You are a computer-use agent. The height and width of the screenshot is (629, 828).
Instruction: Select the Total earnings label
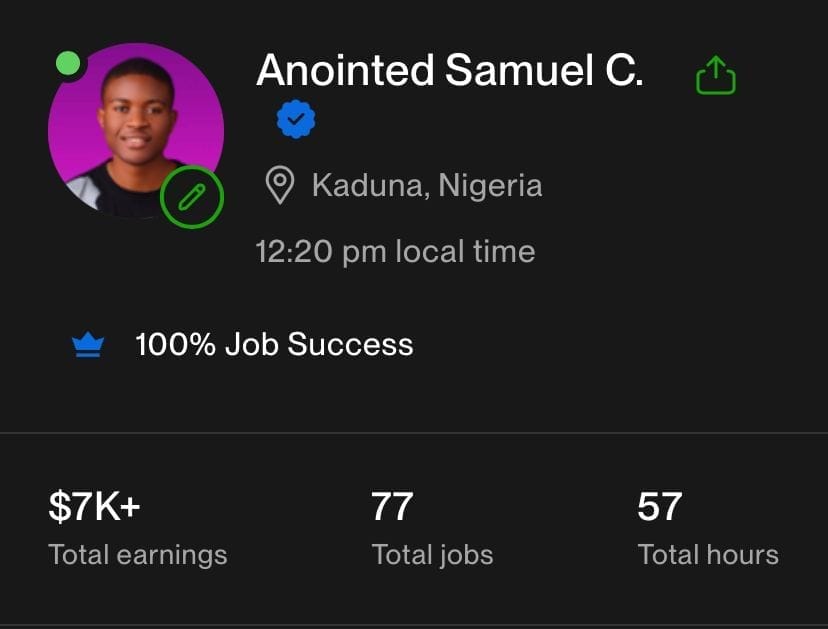click(138, 555)
